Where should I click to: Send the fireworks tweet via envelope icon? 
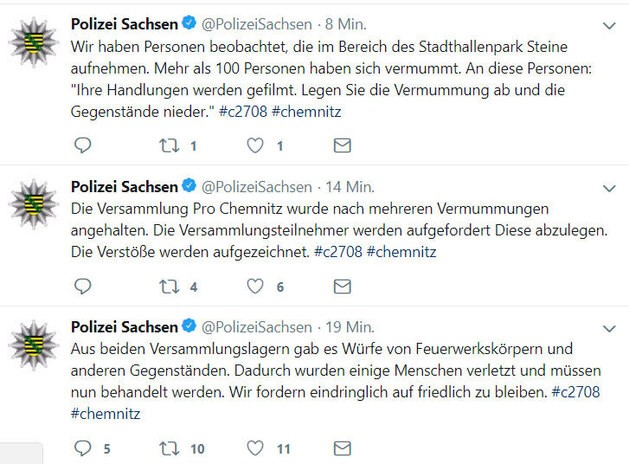click(341, 448)
